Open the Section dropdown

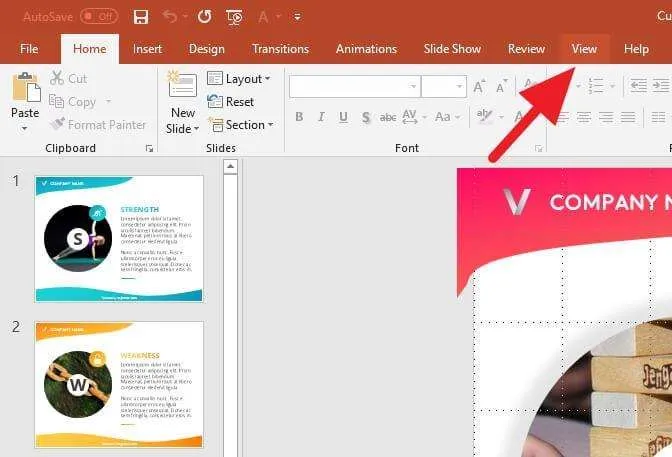240,125
